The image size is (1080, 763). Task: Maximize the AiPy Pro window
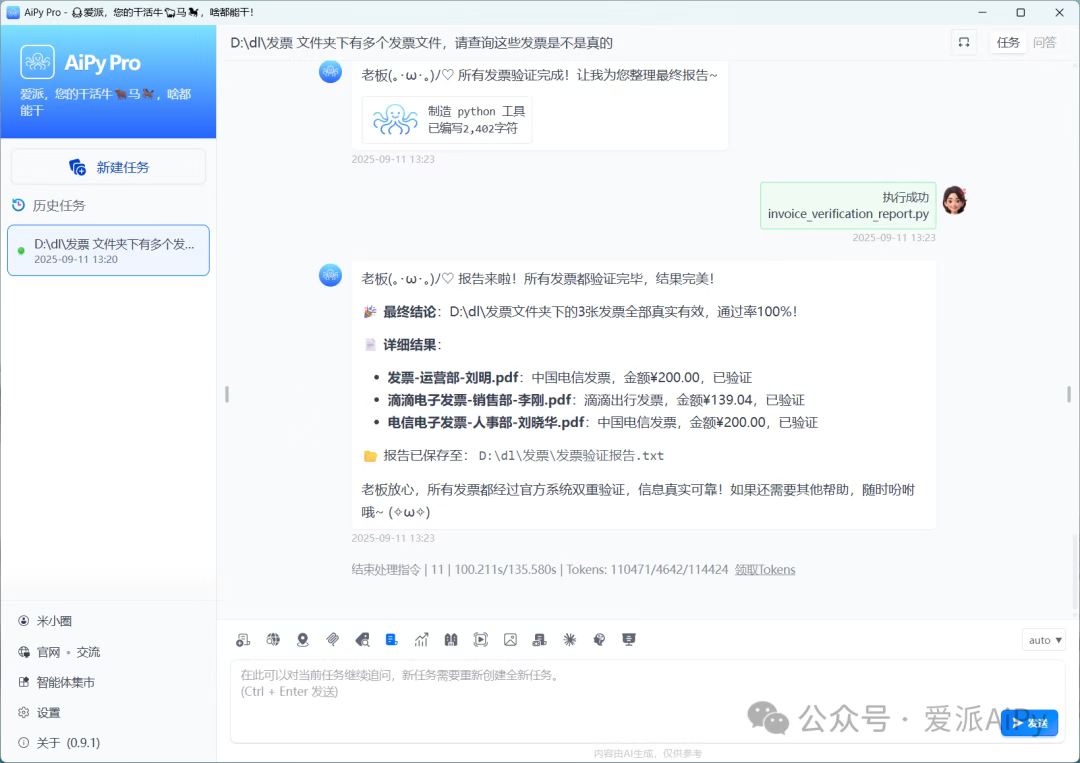coord(1021,12)
